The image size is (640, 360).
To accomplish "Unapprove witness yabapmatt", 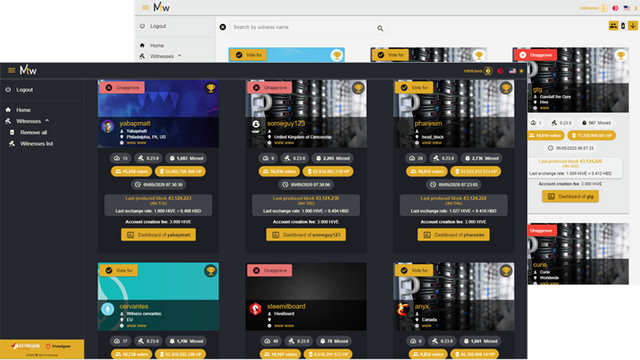I will 122,87.
